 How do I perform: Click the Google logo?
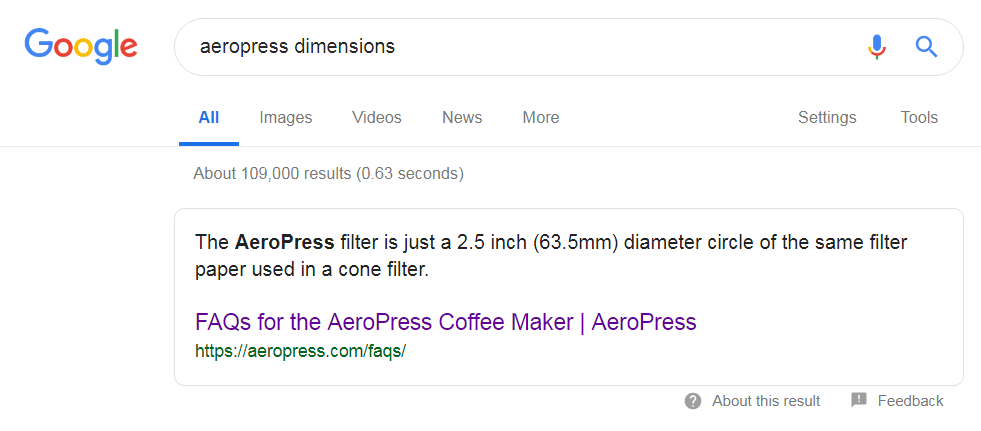(x=81, y=48)
